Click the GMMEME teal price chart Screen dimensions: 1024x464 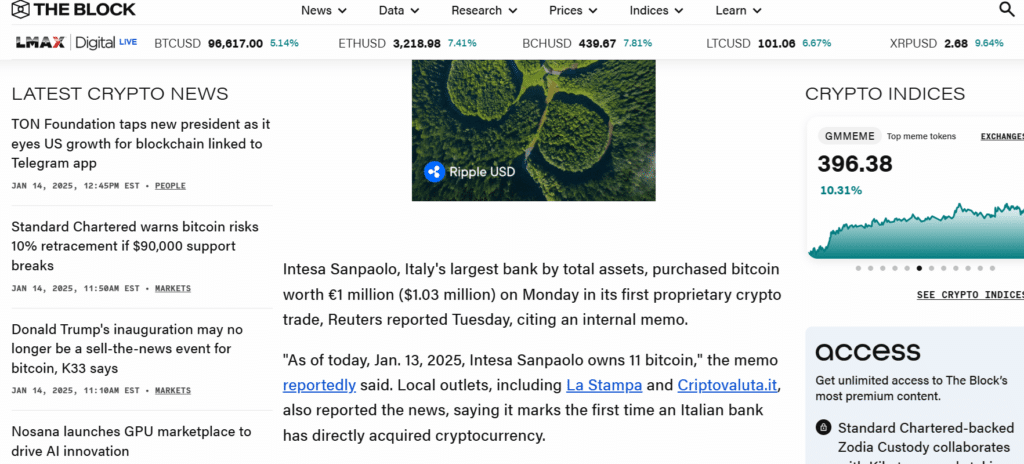pyautogui.click(x=916, y=230)
